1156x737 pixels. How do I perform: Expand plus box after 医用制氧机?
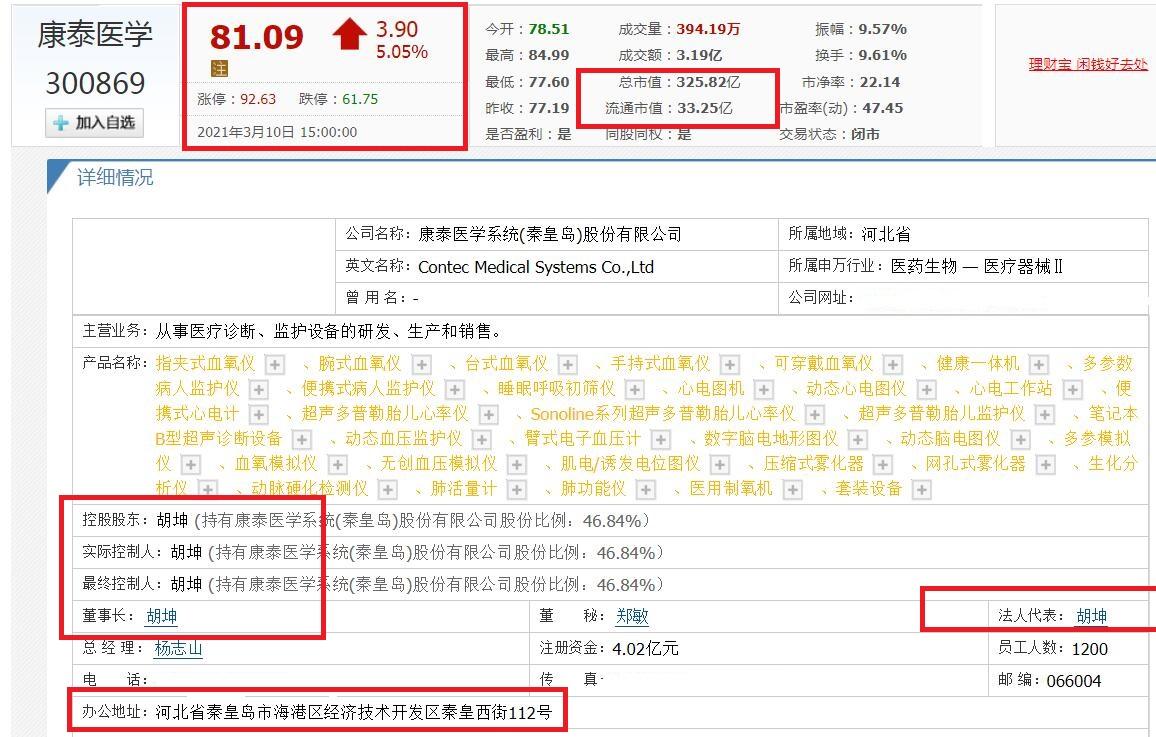coord(793,490)
